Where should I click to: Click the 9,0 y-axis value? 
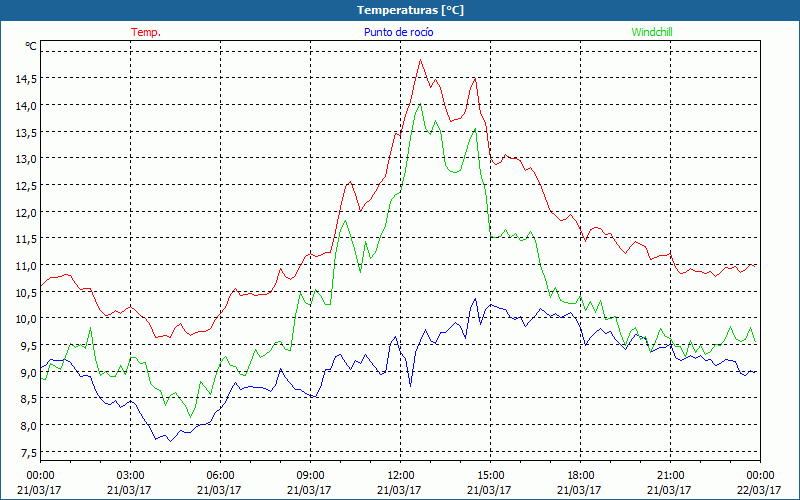(28, 372)
